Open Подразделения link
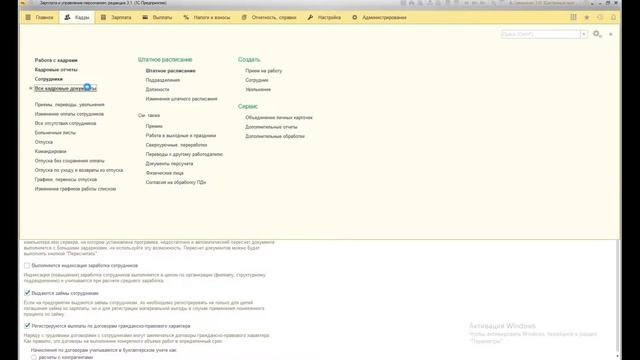The height and width of the screenshot is (360, 640). point(162,80)
